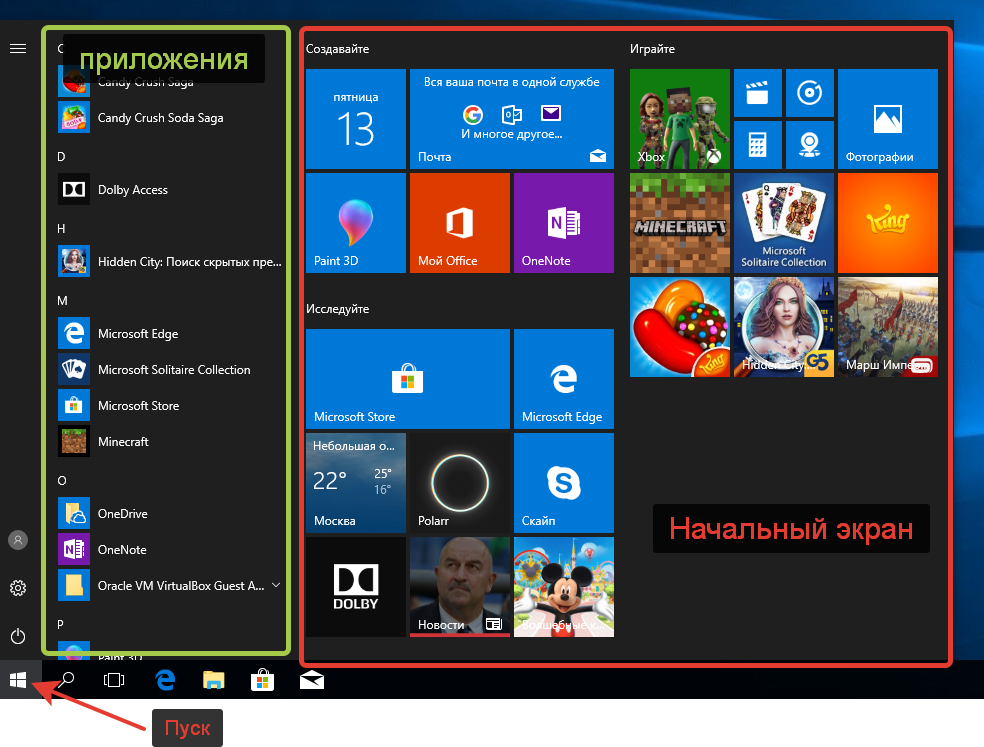Open the Microsoft Solitaire Collection tile
The width and height of the screenshot is (984, 747).
784,223
